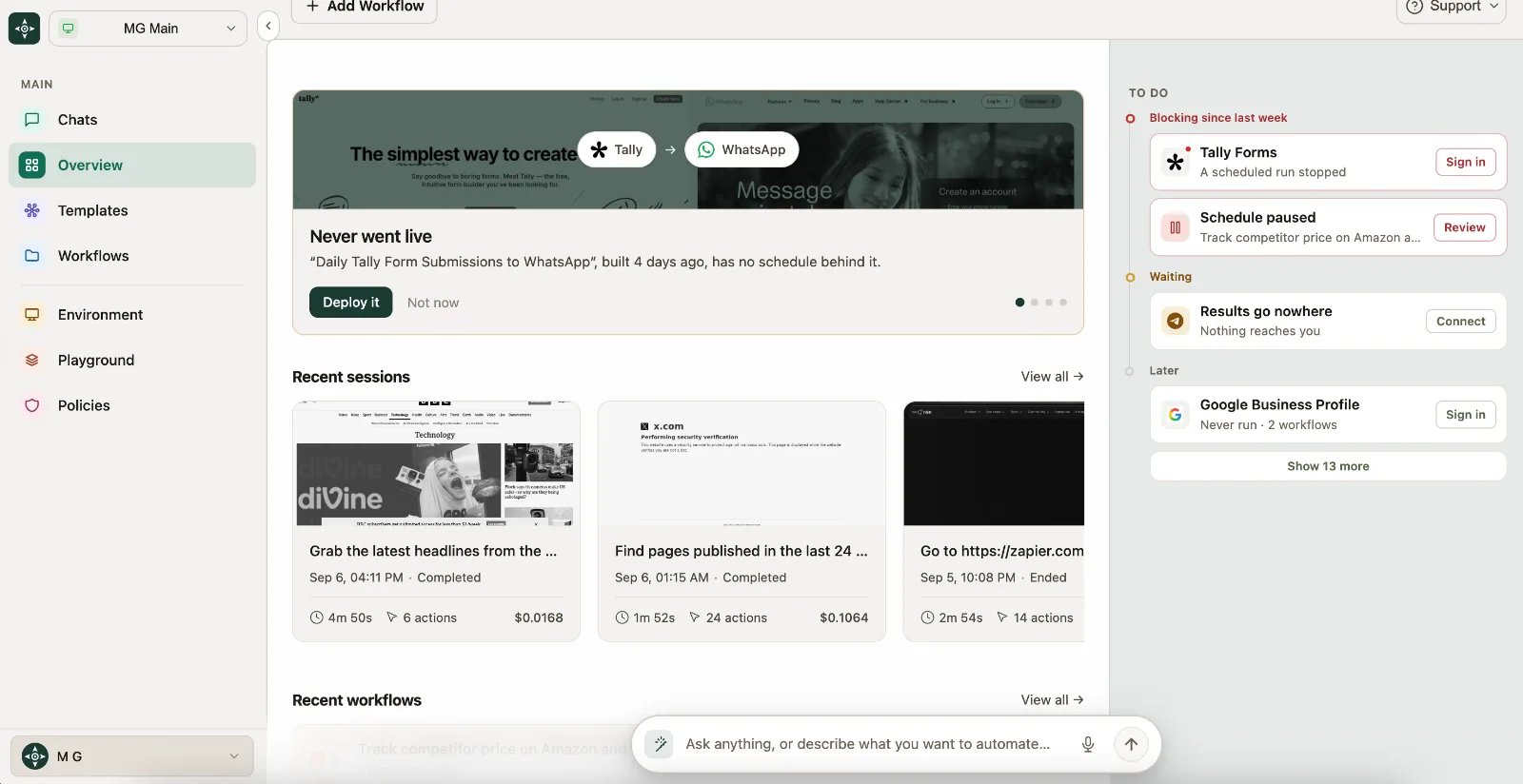Screen dimensions: 1523x784
Task: Click the 'Find pages published in the last 24 ...' title
Action: 742,551
